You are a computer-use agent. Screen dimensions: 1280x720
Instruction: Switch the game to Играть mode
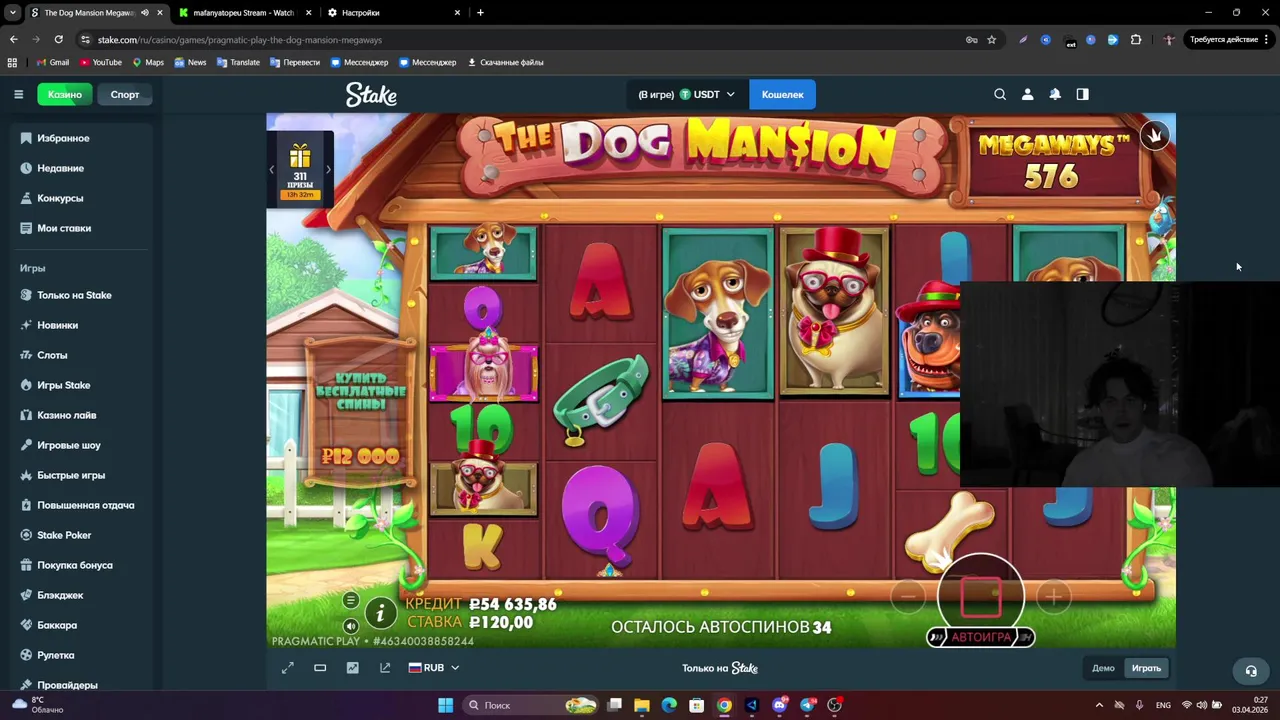click(1146, 668)
